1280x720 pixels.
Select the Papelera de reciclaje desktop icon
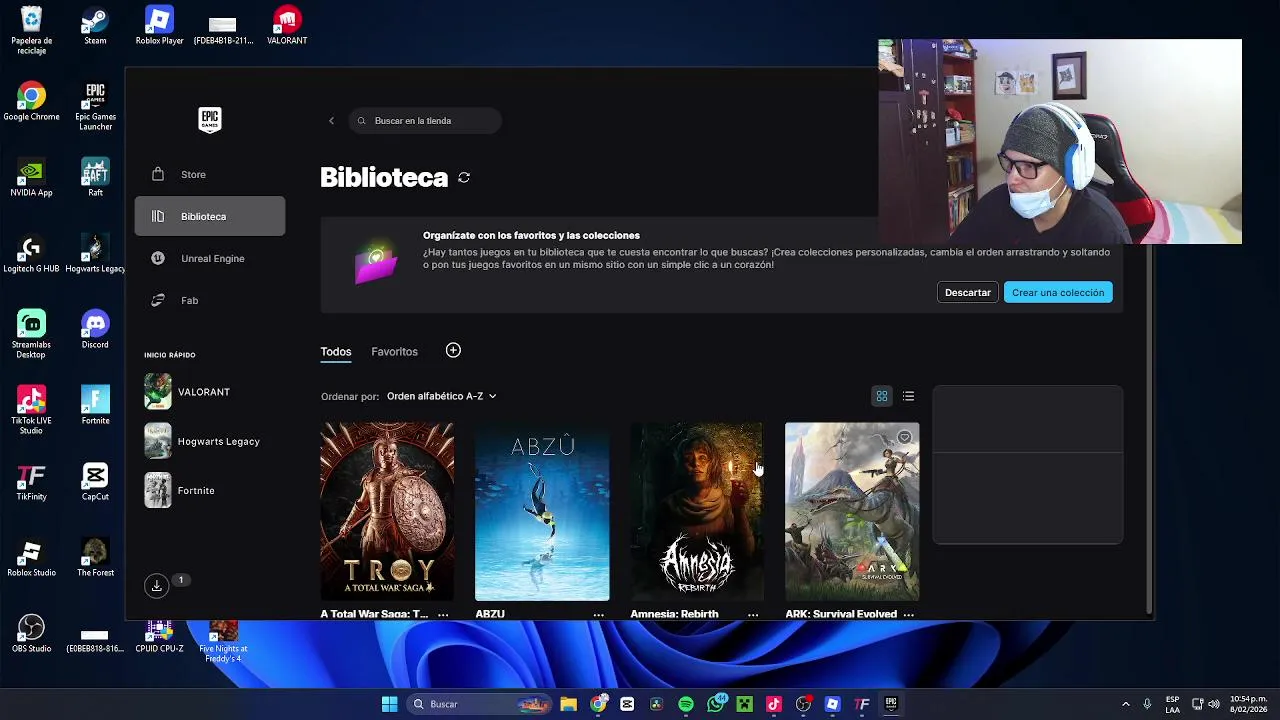click(31, 30)
